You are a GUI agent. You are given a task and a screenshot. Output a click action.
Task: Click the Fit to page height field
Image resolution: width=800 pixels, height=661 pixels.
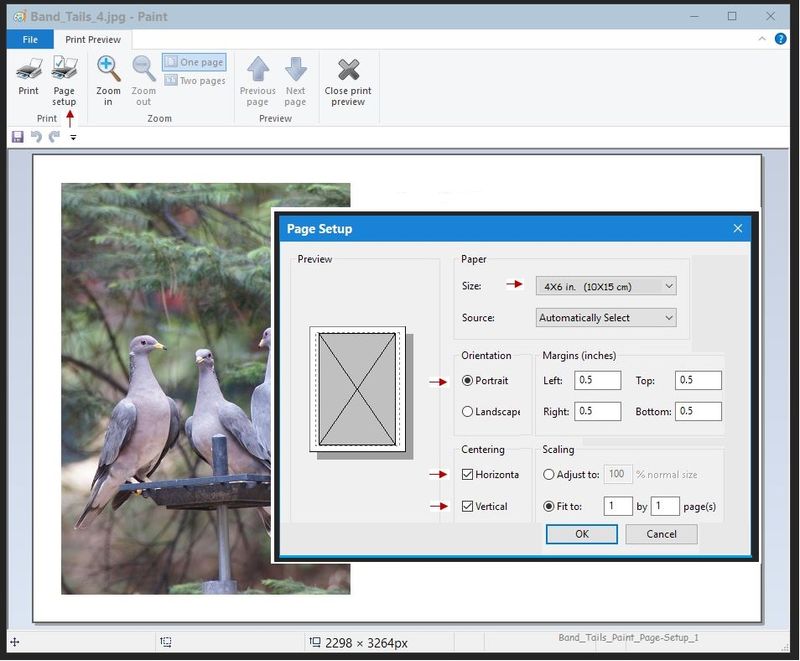coord(665,506)
